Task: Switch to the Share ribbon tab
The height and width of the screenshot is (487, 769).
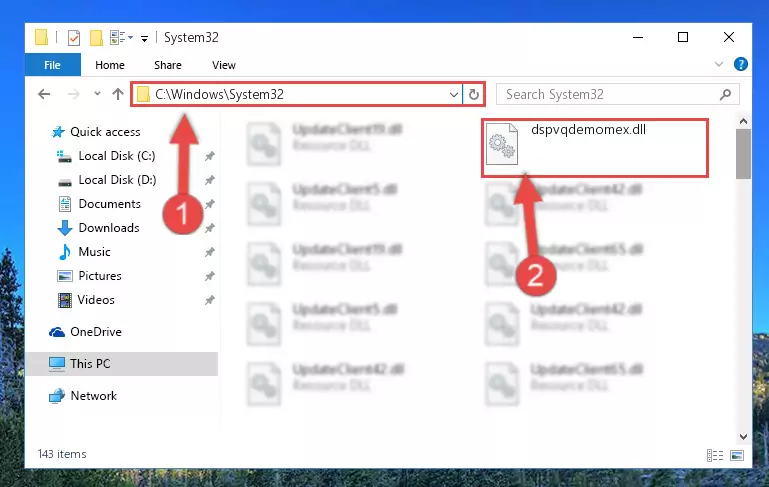Action: point(168,65)
